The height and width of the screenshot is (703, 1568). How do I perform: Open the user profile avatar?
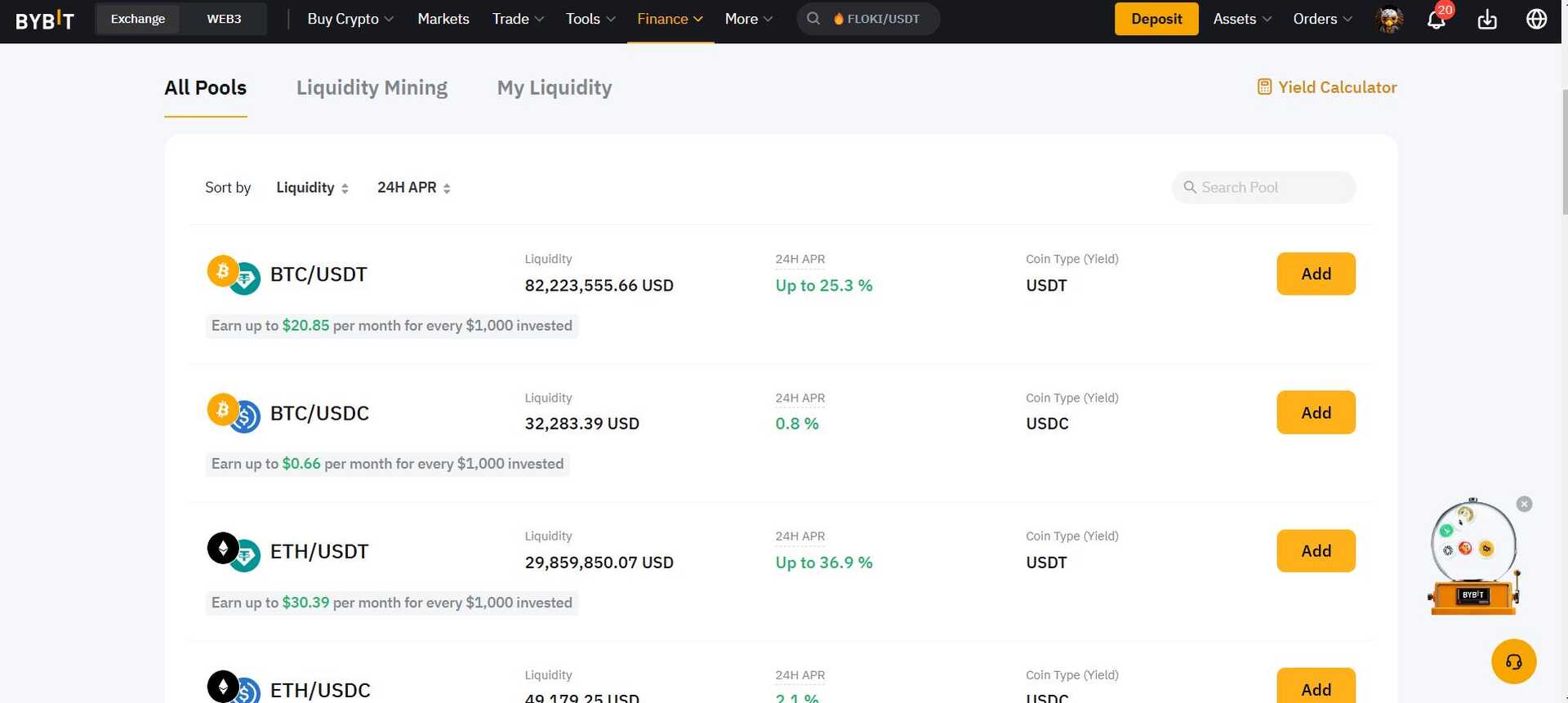coord(1389,19)
